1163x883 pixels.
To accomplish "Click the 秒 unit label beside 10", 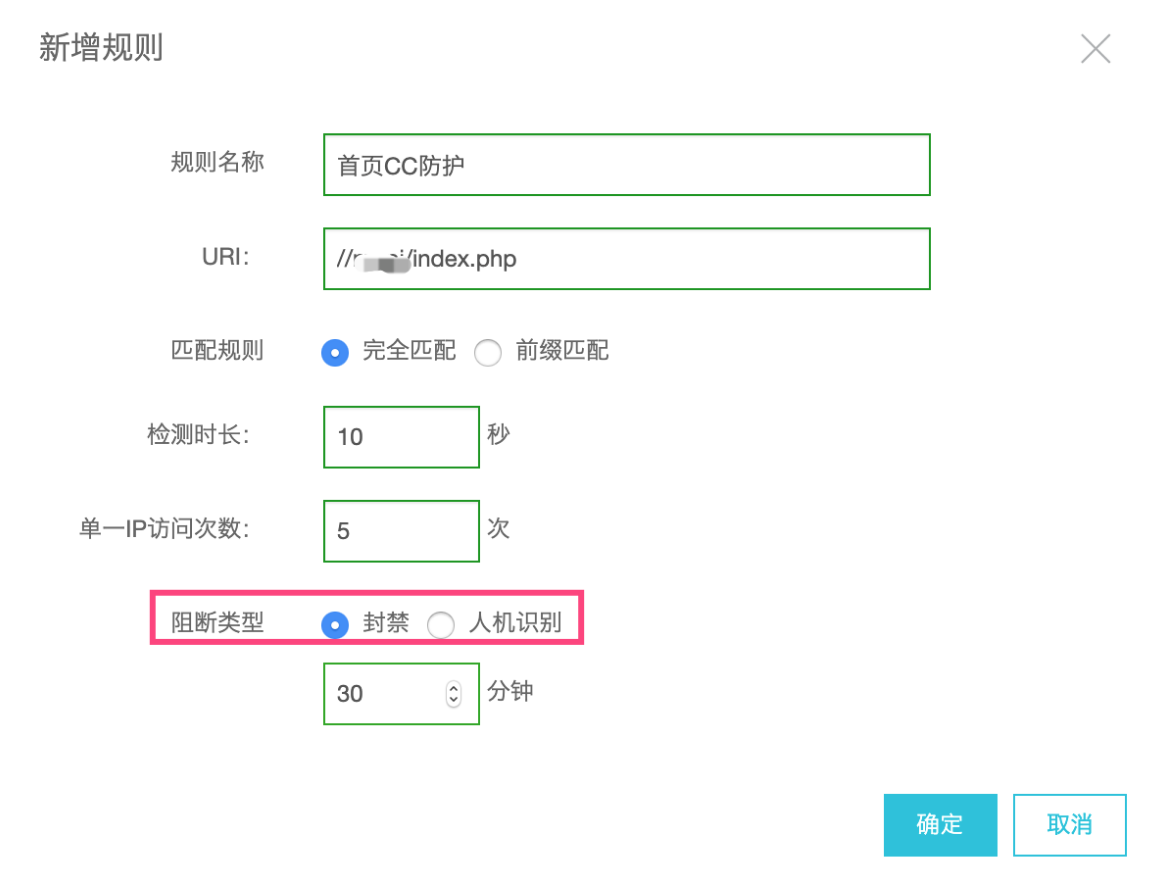I will (497, 434).
